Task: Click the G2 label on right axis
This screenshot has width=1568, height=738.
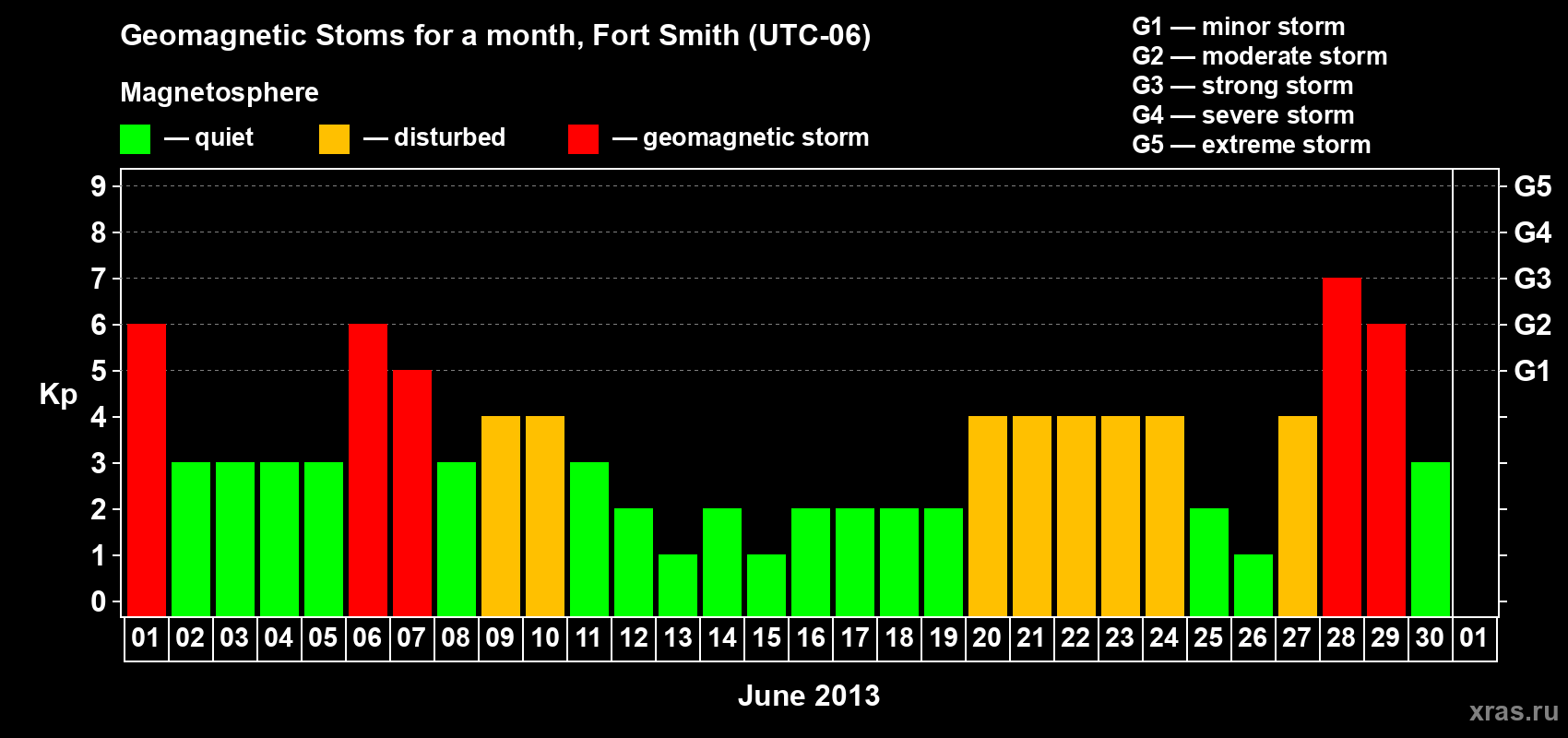Action: point(1533,325)
